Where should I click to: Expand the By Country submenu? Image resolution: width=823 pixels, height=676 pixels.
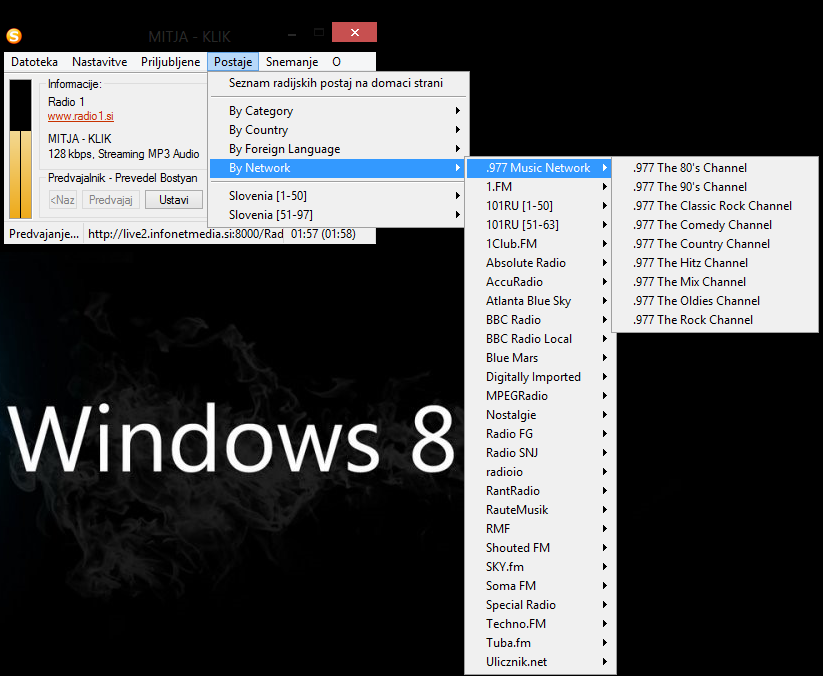point(339,130)
